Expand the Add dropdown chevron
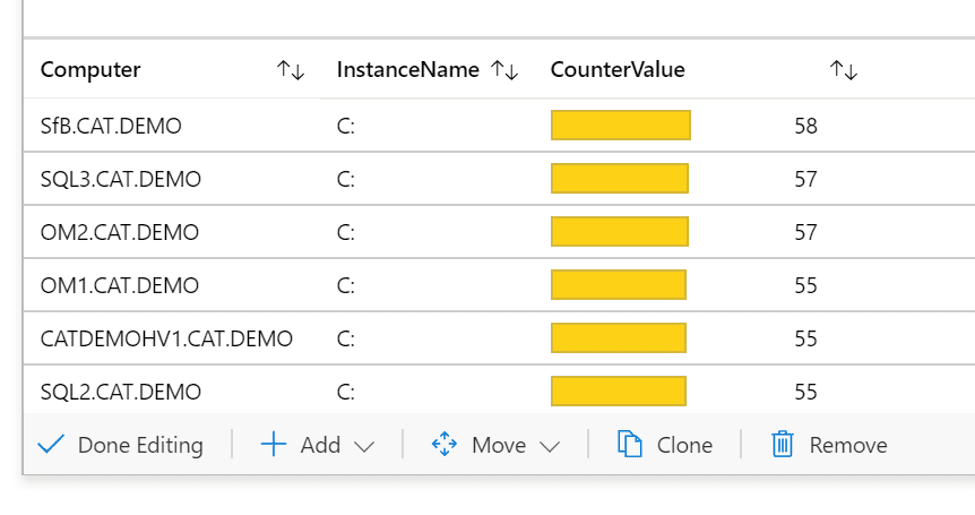Image resolution: width=975 pixels, height=515 pixels. pos(364,446)
